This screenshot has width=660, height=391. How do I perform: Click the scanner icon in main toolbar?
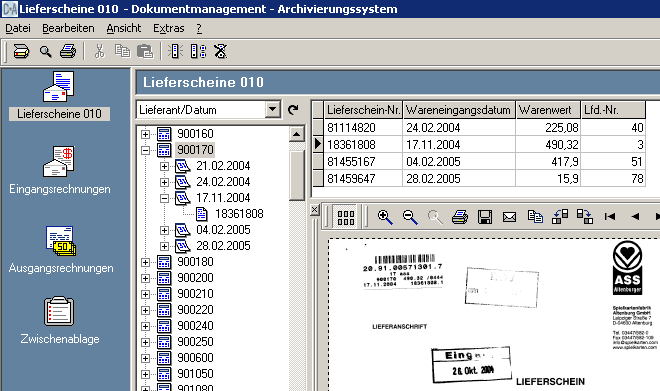click(21, 51)
